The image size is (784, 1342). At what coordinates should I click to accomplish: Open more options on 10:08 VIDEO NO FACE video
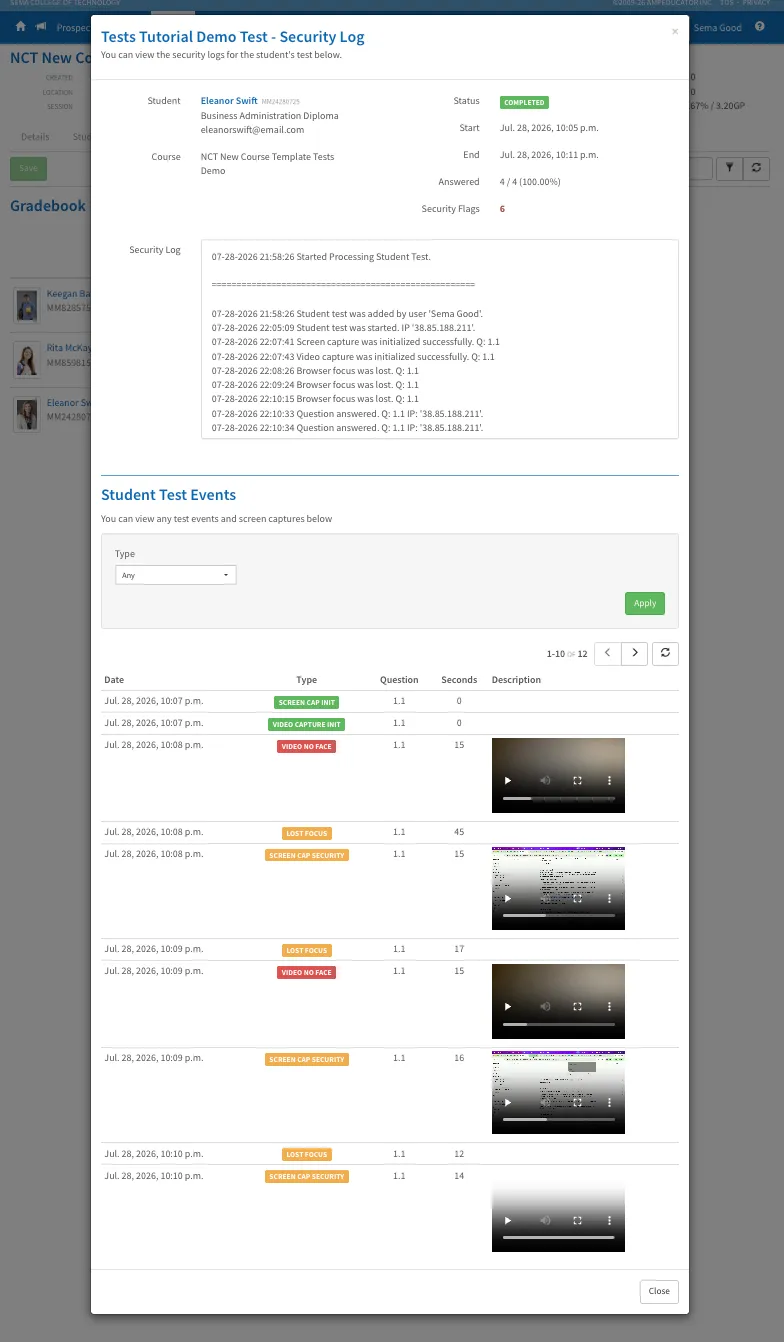coord(610,780)
